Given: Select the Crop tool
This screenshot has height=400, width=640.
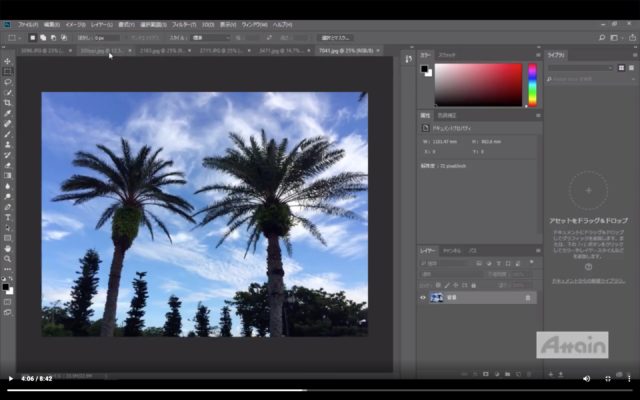Looking at the screenshot, I should [8, 103].
